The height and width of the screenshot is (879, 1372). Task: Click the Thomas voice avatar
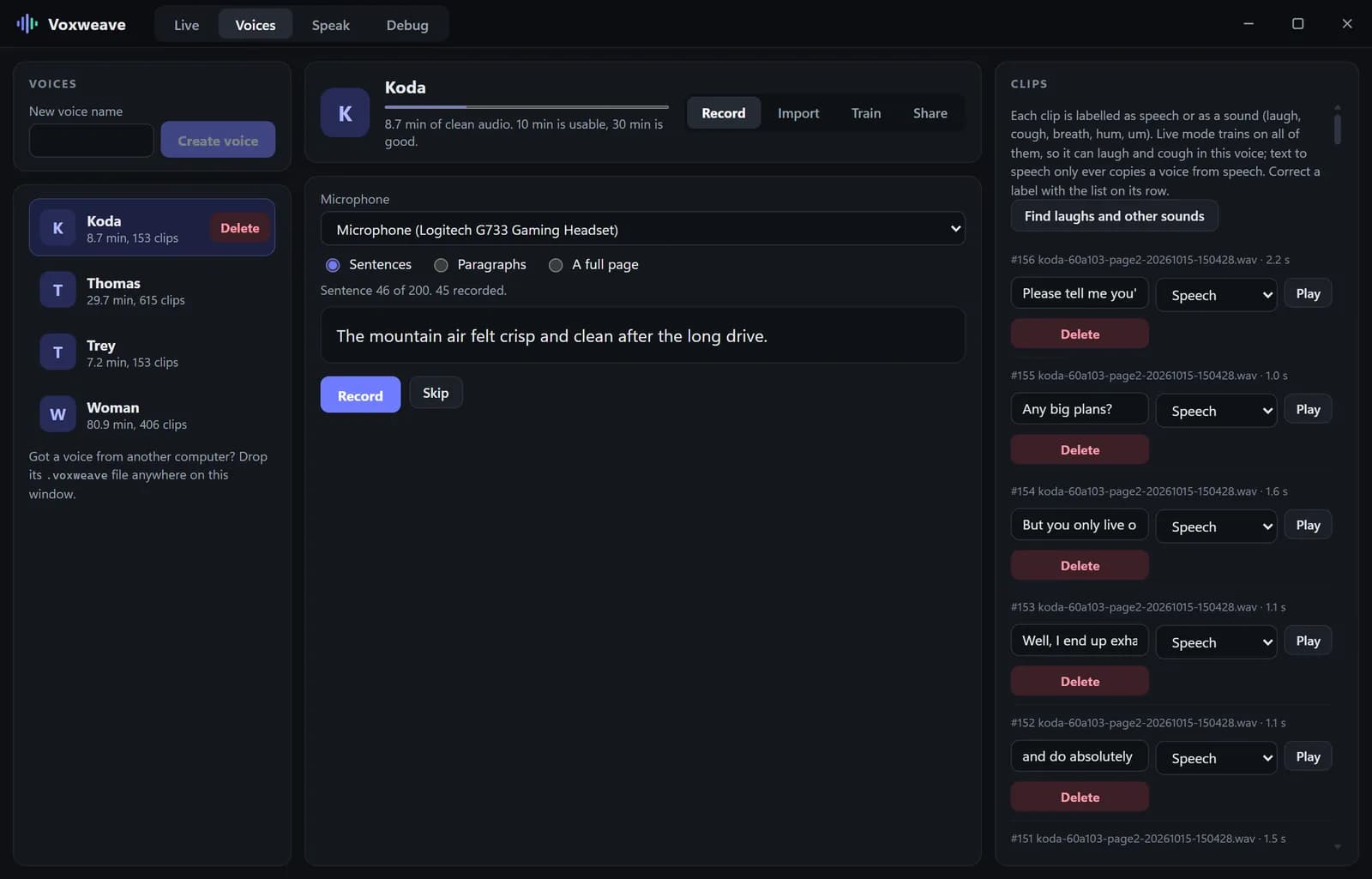[x=57, y=290]
